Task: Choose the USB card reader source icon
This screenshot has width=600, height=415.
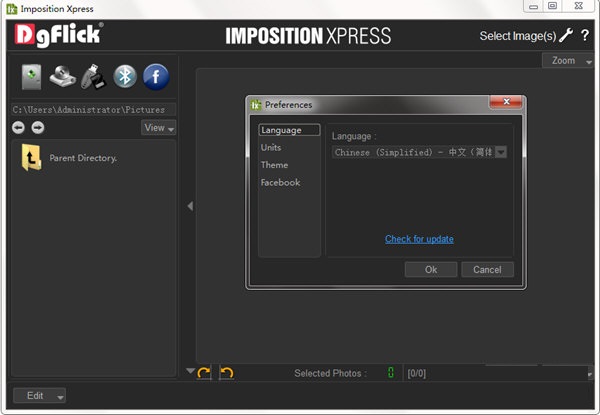Action: pyautogui.click(x=93, y=77)
